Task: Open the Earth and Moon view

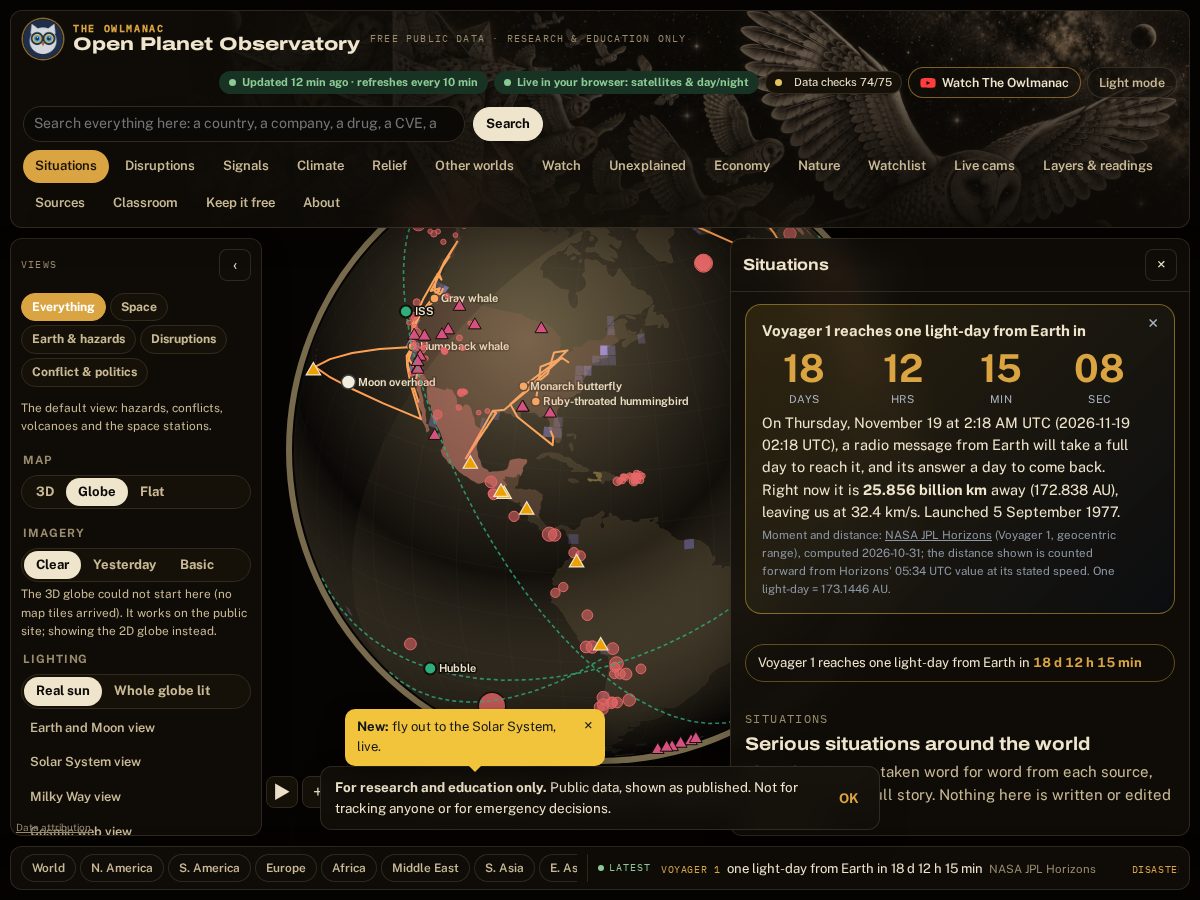Action: point(92,727)
